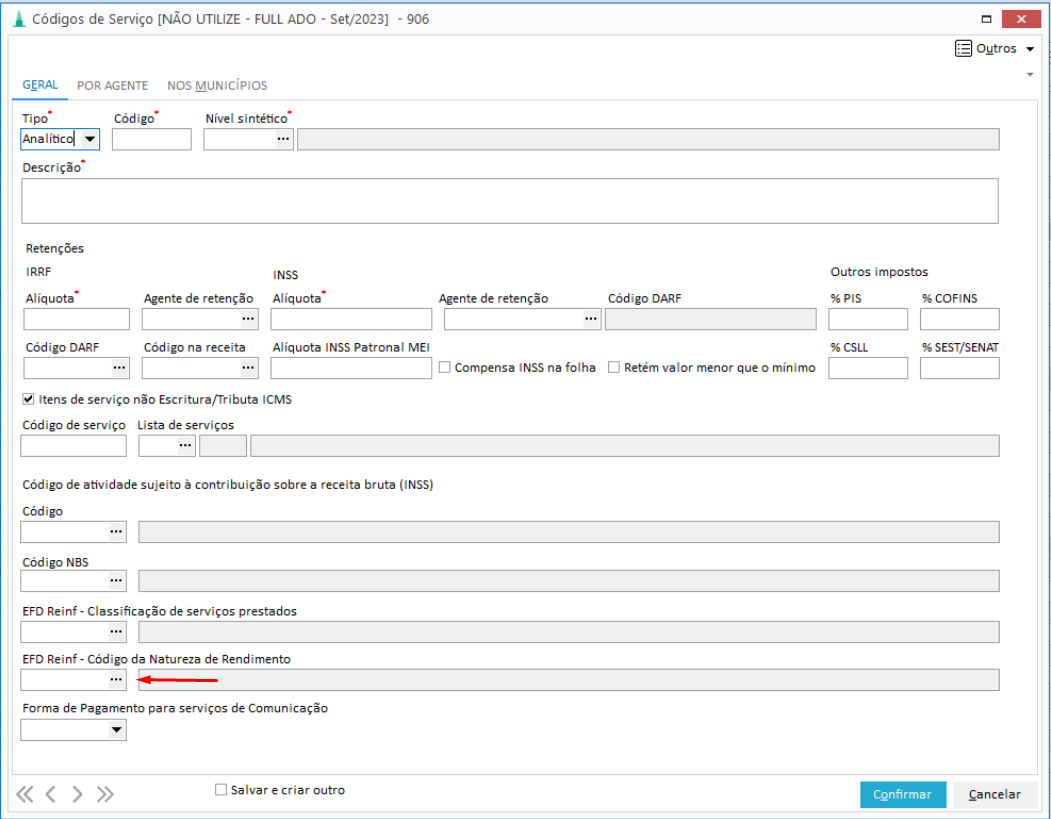Open lookup for Nível sintético field
1051x819 pixels.
(284, 139)
